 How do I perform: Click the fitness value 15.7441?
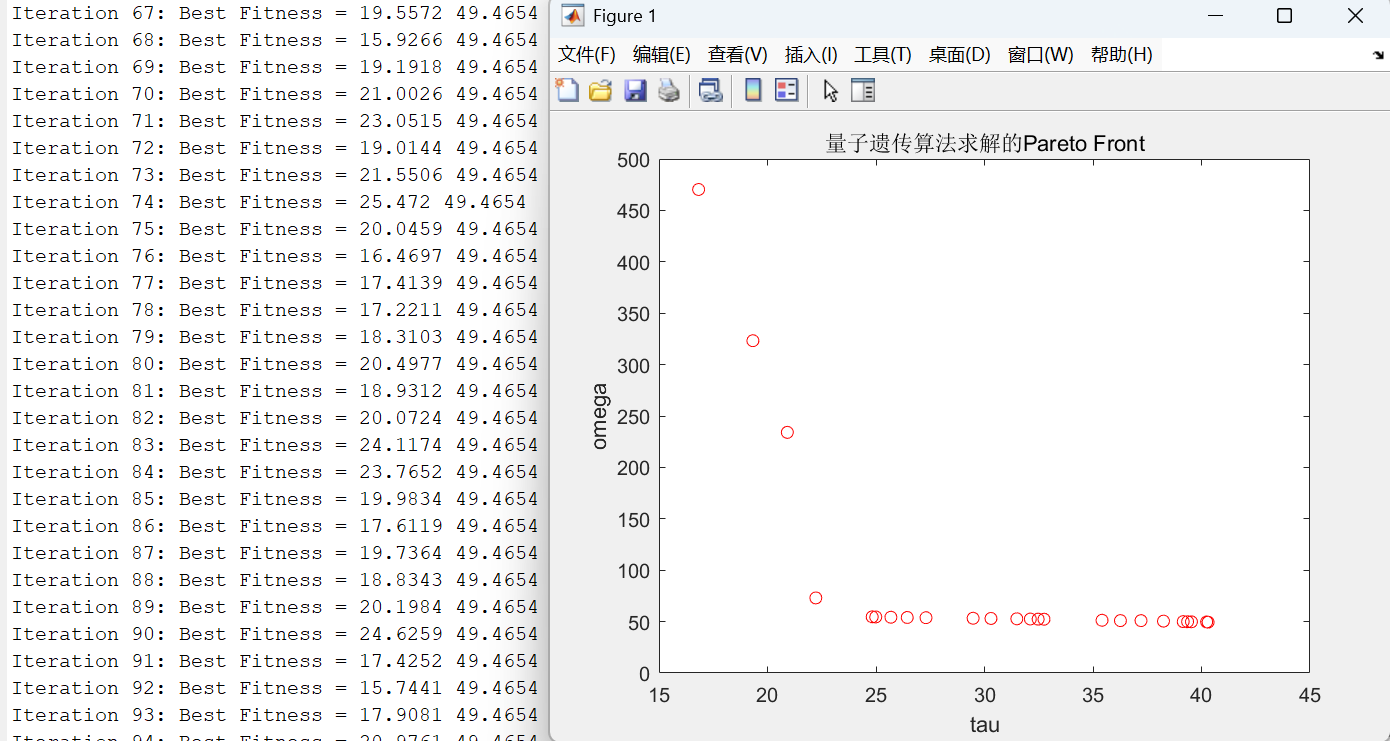(401, 688)
